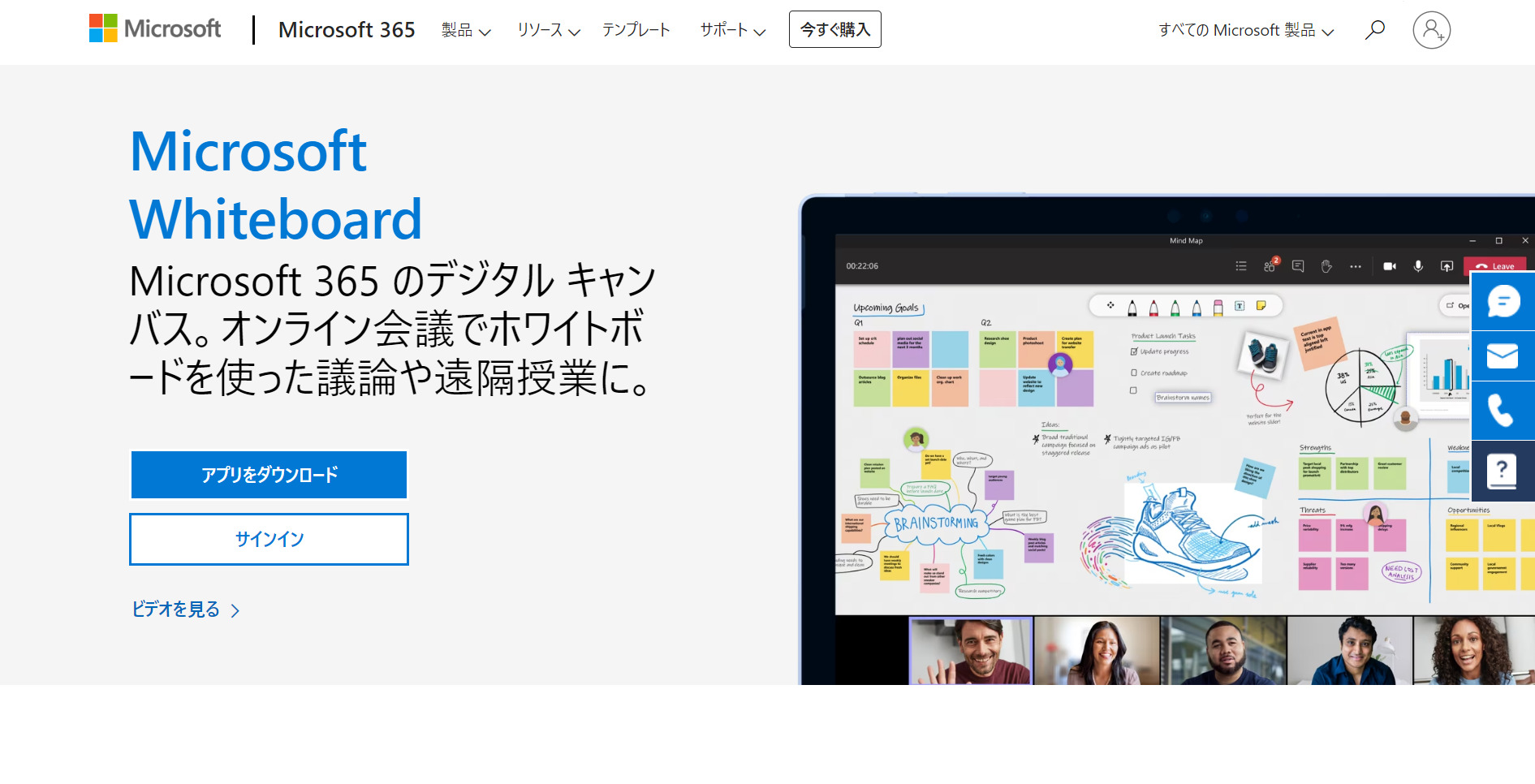Screen dimensions: 1535x784
Task: Open the share screen control in the meeting
Action: pos(1447,266)
